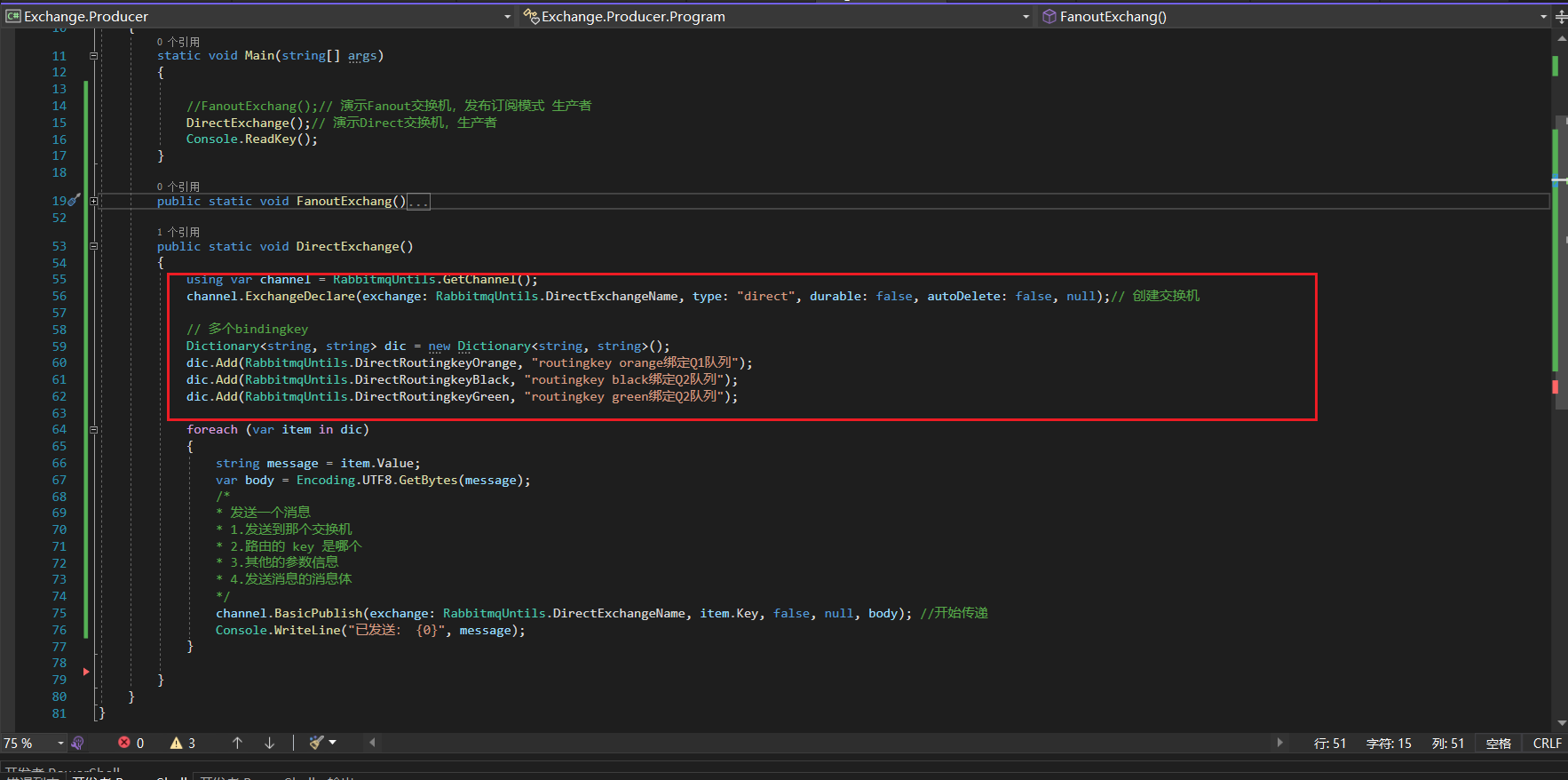The image size is (1568, 780).
Task: Go to previous issue with up arrow
Action: click(237, 743)
